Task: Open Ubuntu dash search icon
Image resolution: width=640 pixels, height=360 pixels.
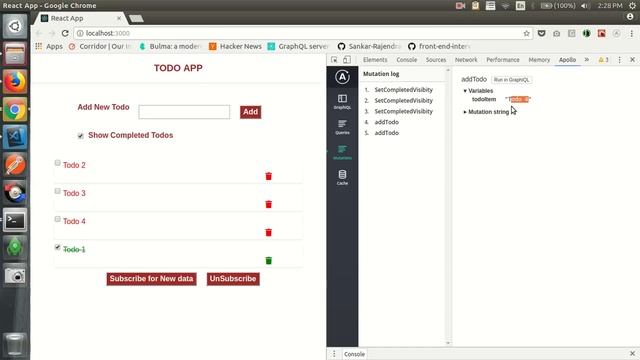Action: coord(15,26)
